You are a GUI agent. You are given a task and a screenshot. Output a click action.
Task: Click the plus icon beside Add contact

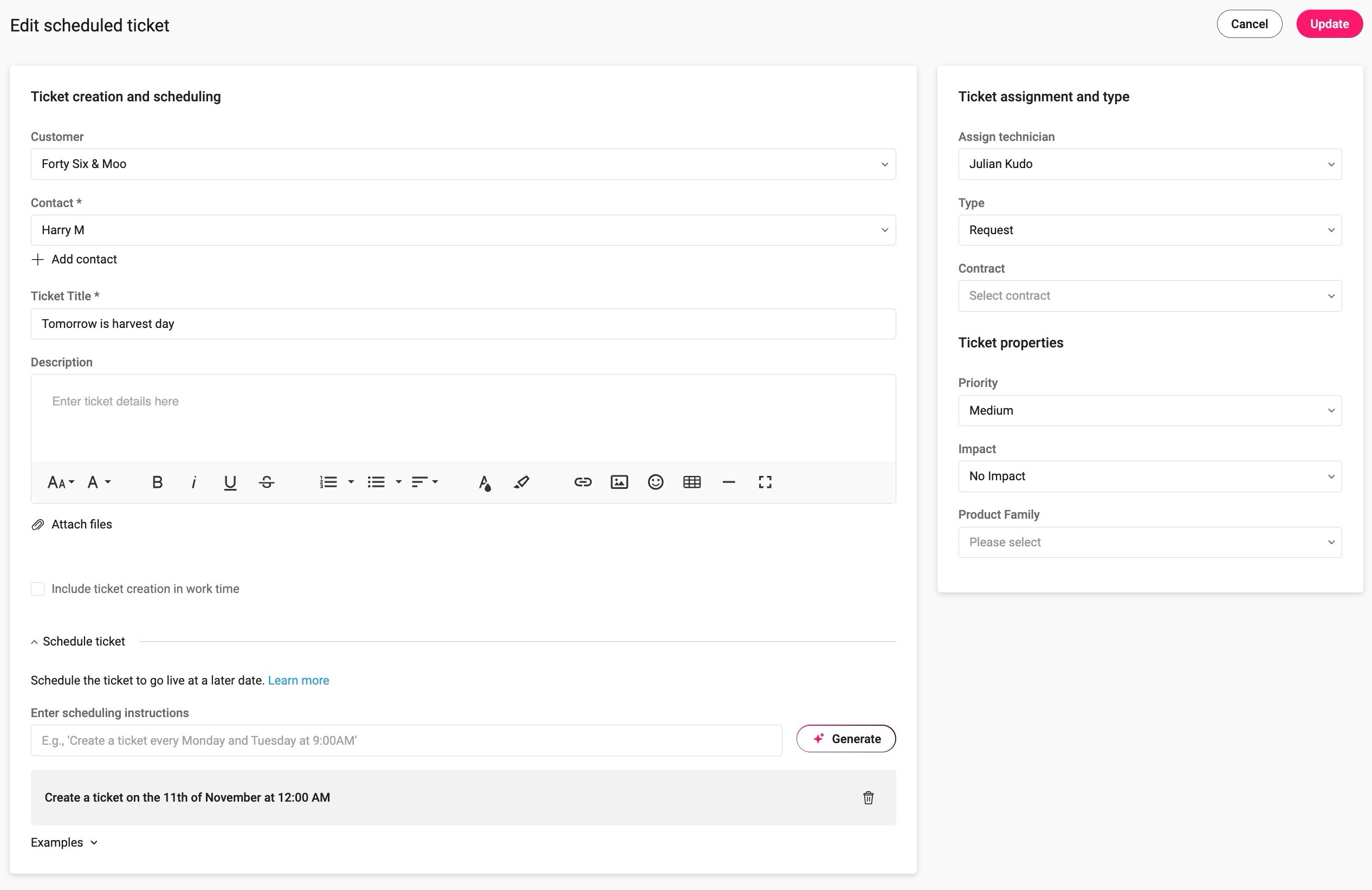[37, 260]
